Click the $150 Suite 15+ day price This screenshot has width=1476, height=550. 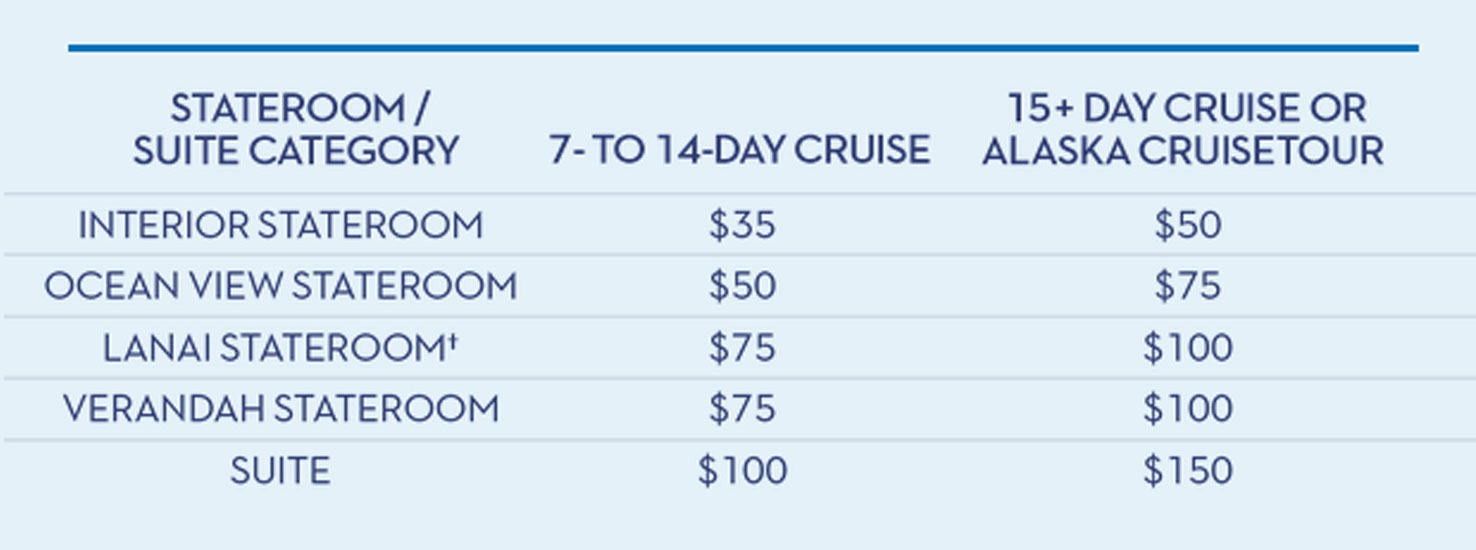pyautogui.click(x=1187, y=471)
